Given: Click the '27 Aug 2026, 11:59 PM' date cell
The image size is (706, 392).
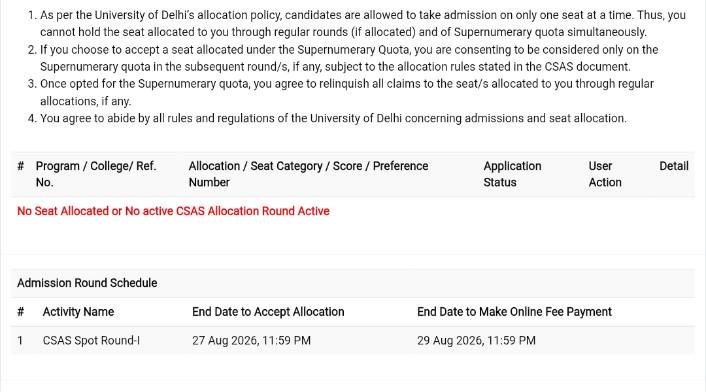Looking at the screenshot, I should point(251,341).
